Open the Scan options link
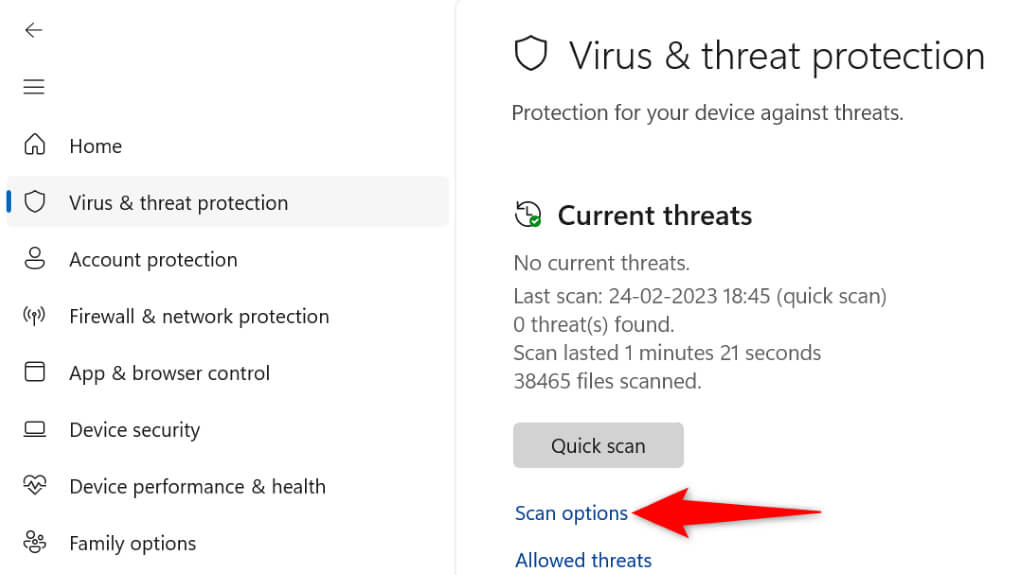 (571, 513)
